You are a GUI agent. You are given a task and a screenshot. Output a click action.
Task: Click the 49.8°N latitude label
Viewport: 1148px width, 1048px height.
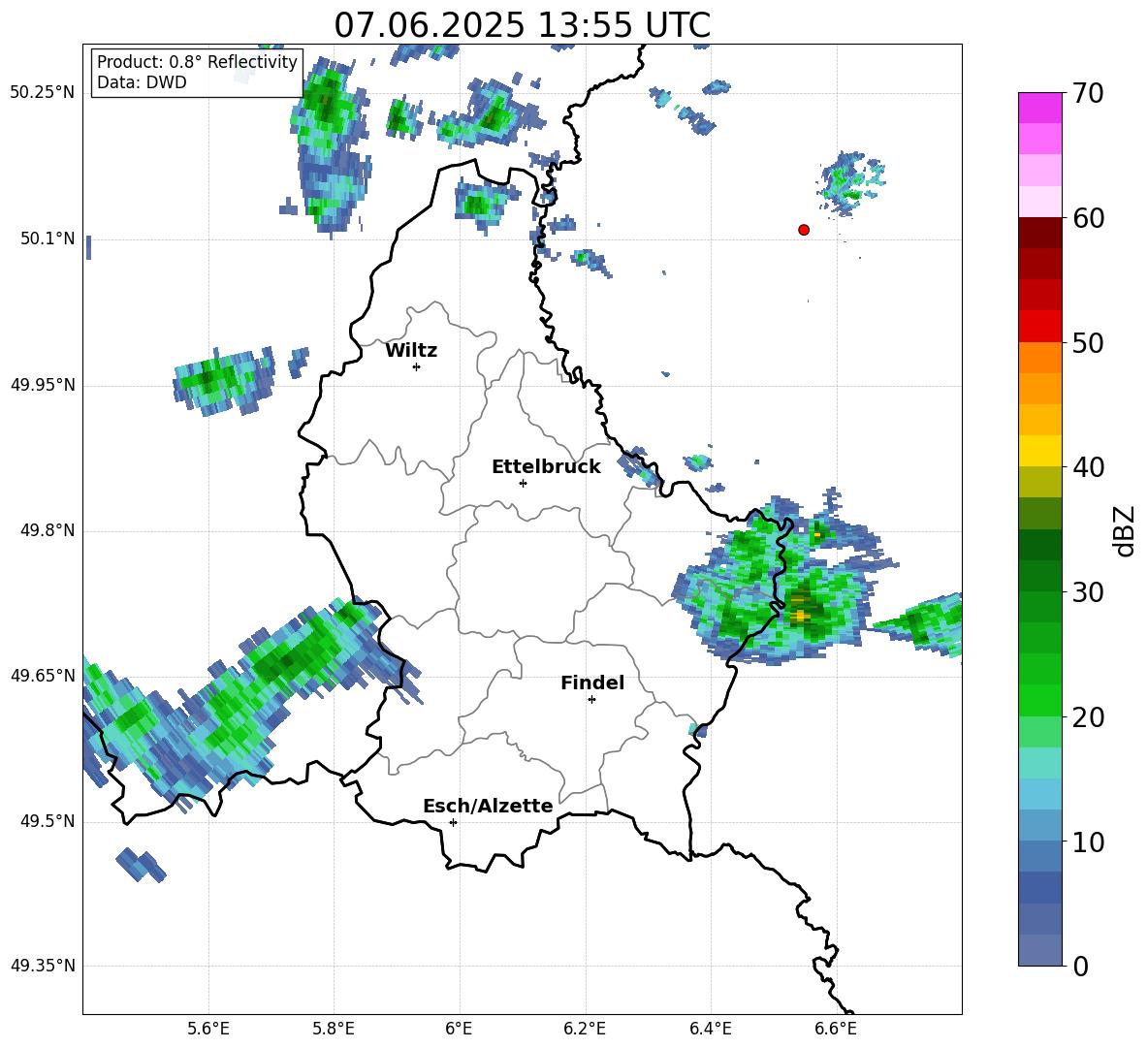(48, 530)
